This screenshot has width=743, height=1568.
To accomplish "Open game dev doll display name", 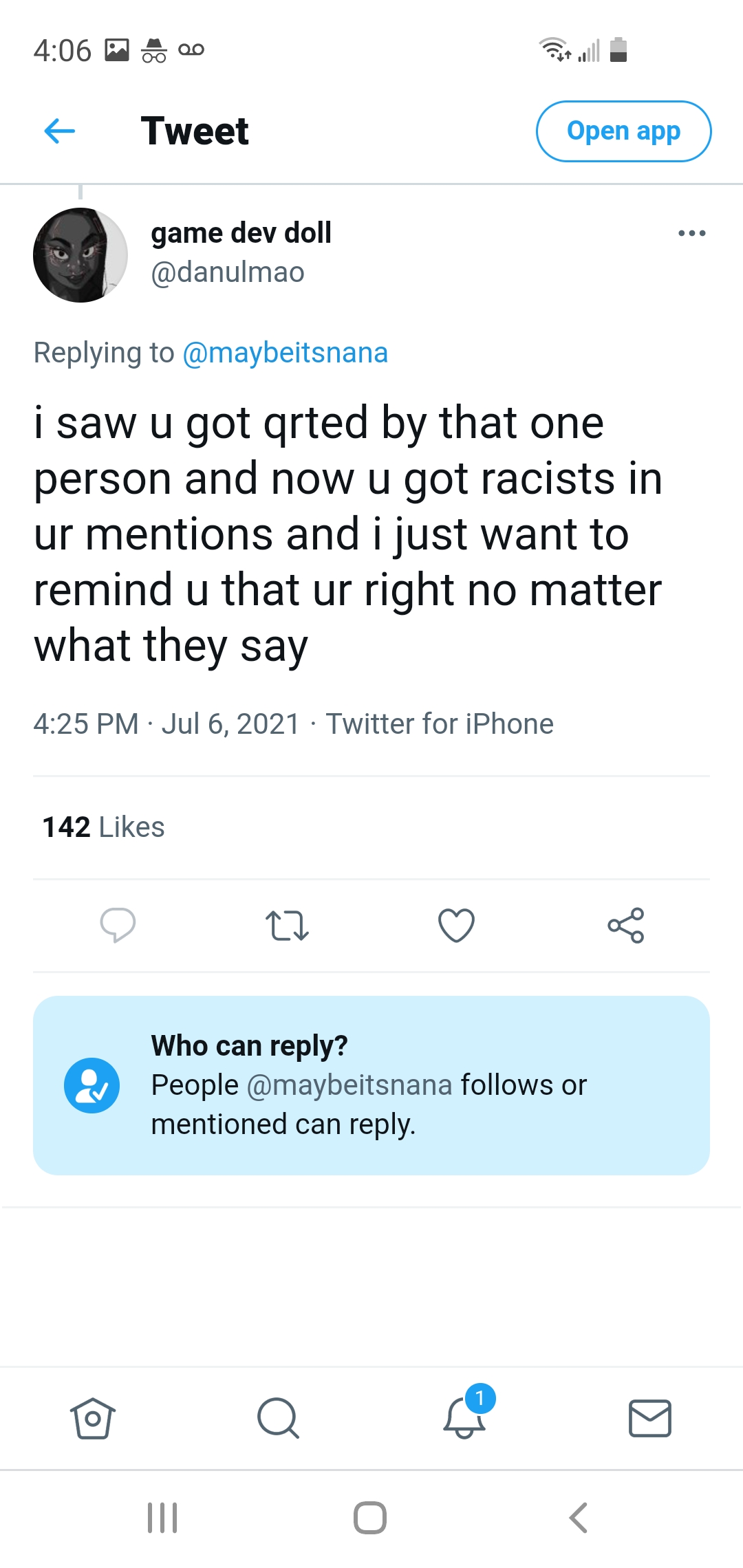I will click(241, 232).
